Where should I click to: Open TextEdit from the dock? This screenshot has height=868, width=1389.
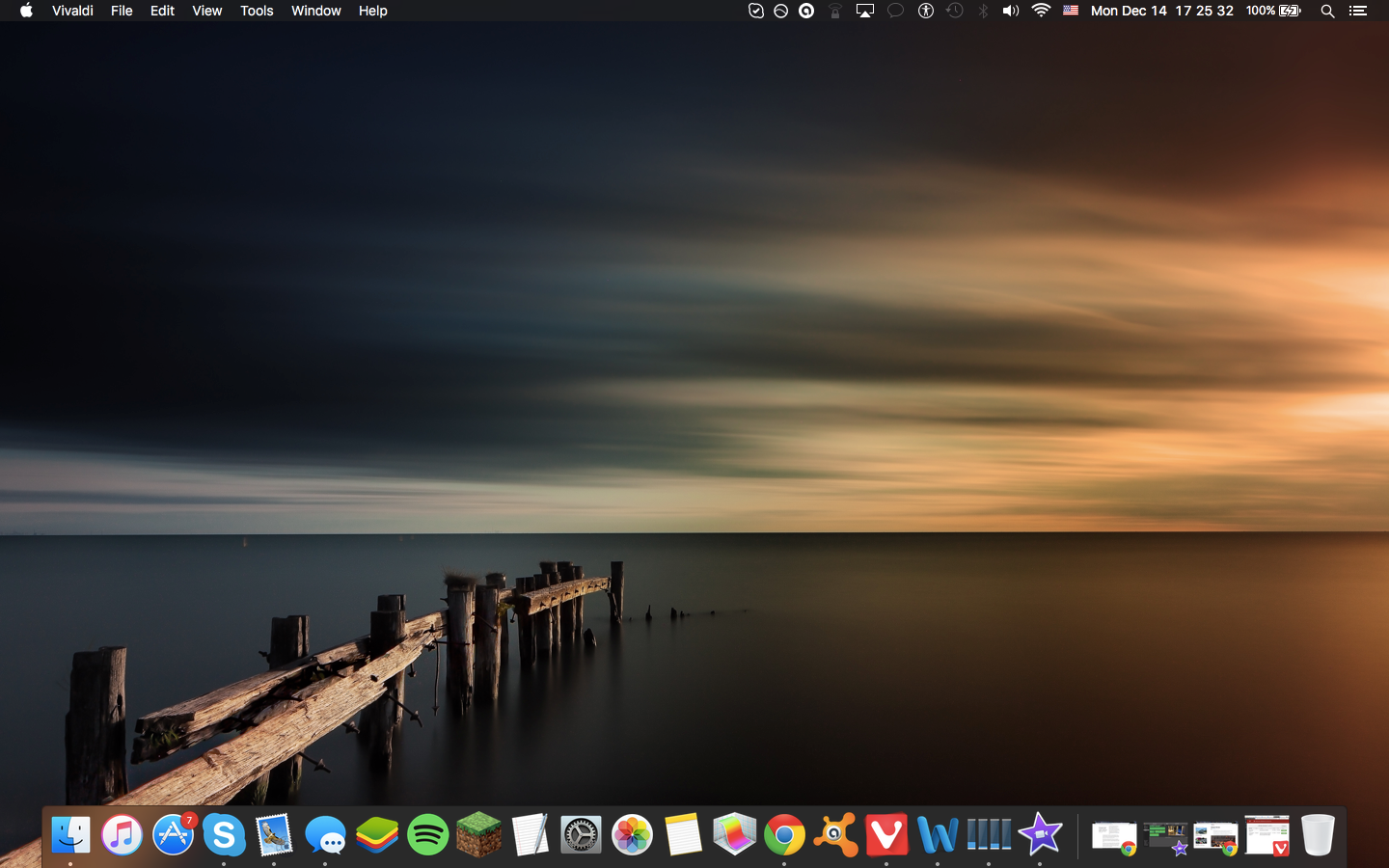[530, 834]
